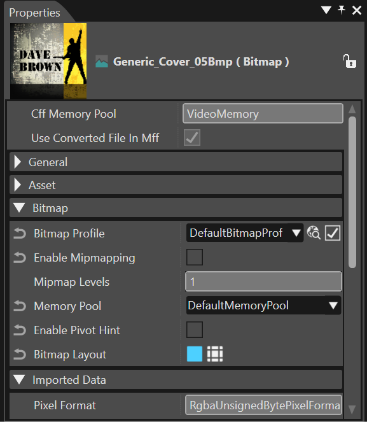Click the bitmap type icon beside the name
This screenshot has width=367, height=422.
[102, 62]
